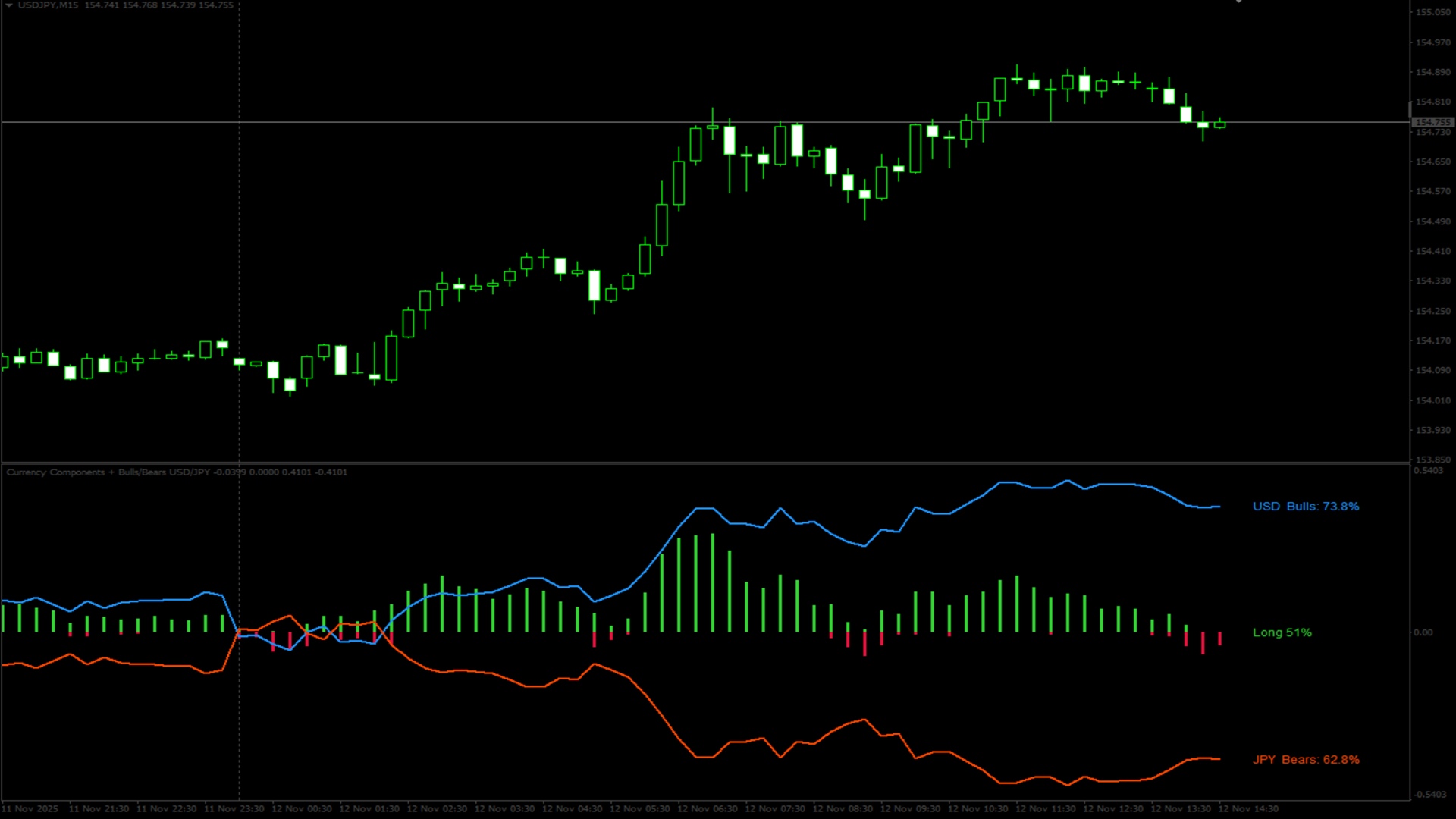The image size is (1456, 819).
Task: Click the -0.5403 indicator scale bottom value
Action: 1429,795
